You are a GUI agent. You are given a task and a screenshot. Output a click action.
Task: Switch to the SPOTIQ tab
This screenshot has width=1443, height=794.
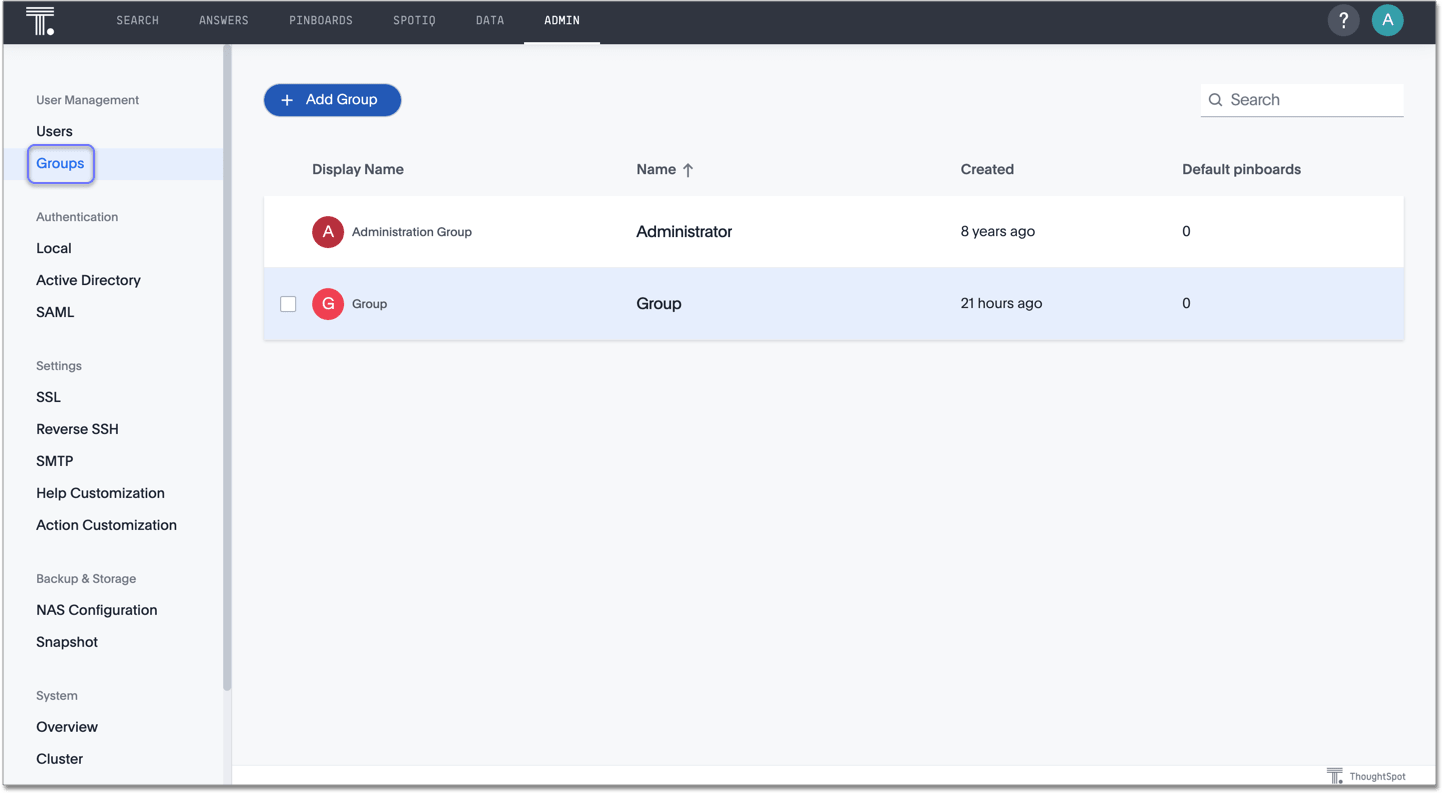414,20
